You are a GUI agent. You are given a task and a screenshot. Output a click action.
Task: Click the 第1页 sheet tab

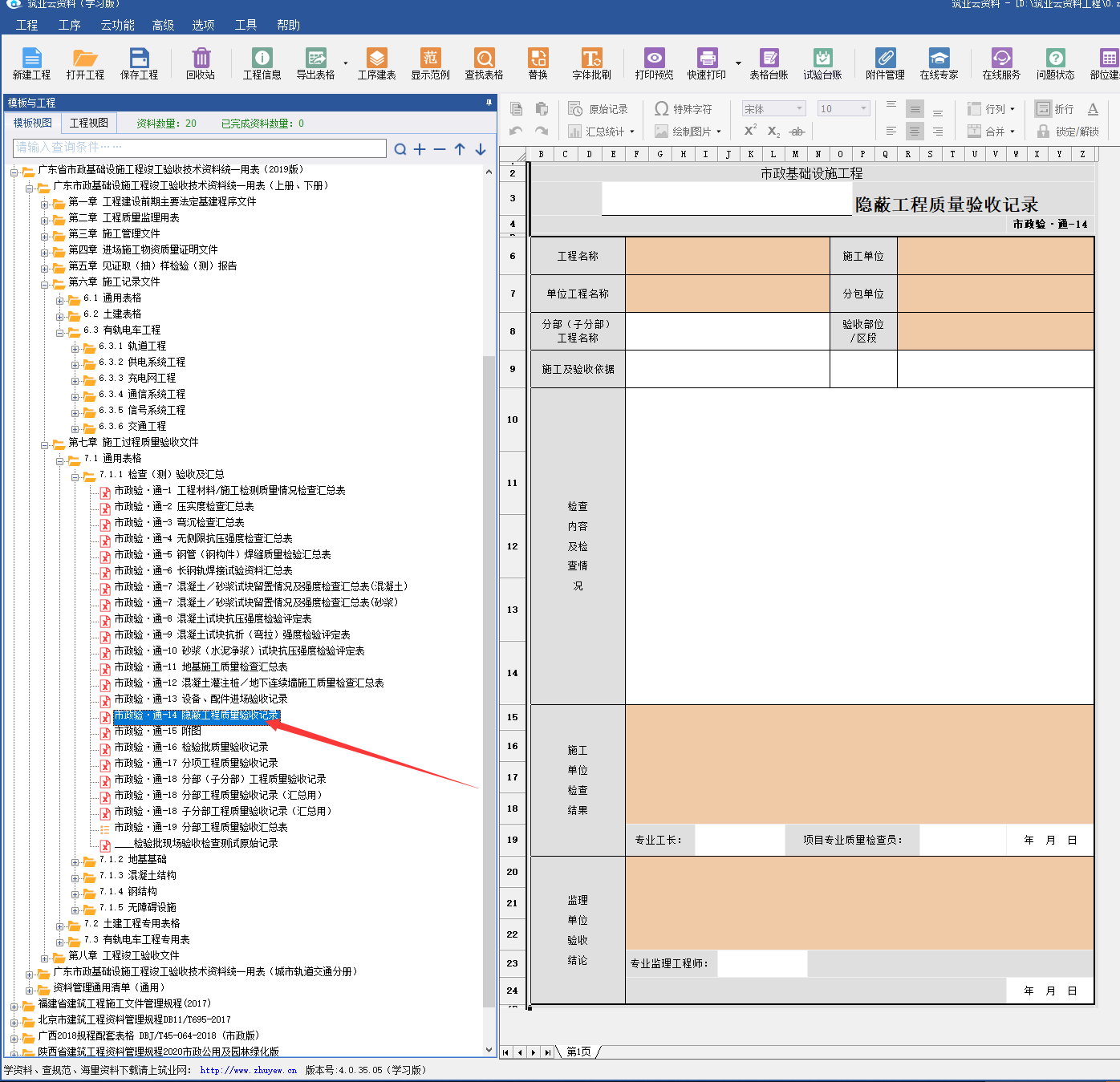579,1052
